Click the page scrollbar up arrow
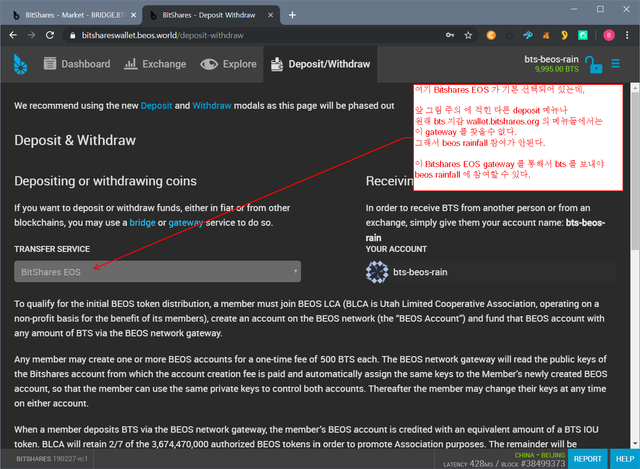The height and width of the screenshot is (469, 640). 635,87
